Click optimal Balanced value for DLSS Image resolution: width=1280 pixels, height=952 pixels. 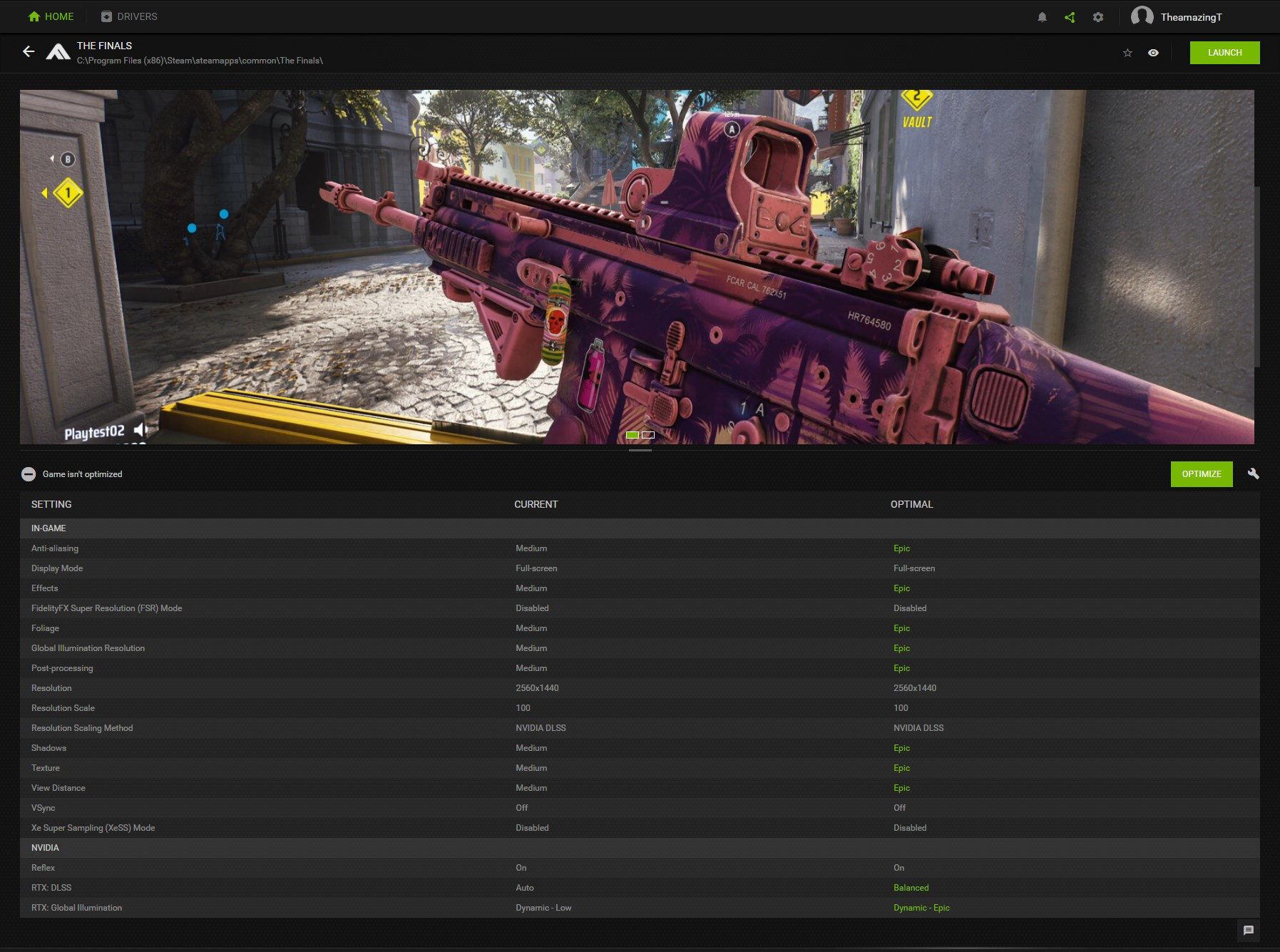911,888
